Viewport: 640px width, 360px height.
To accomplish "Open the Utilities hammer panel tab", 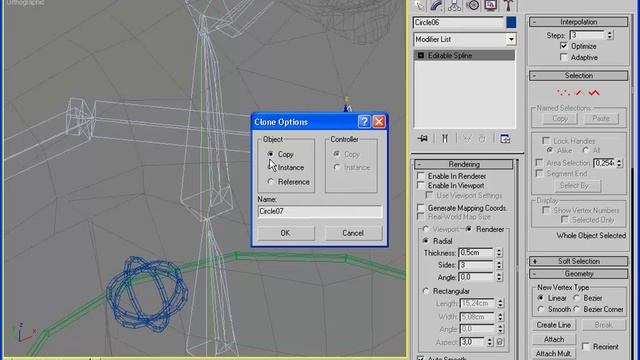I will tap(508, 5).
